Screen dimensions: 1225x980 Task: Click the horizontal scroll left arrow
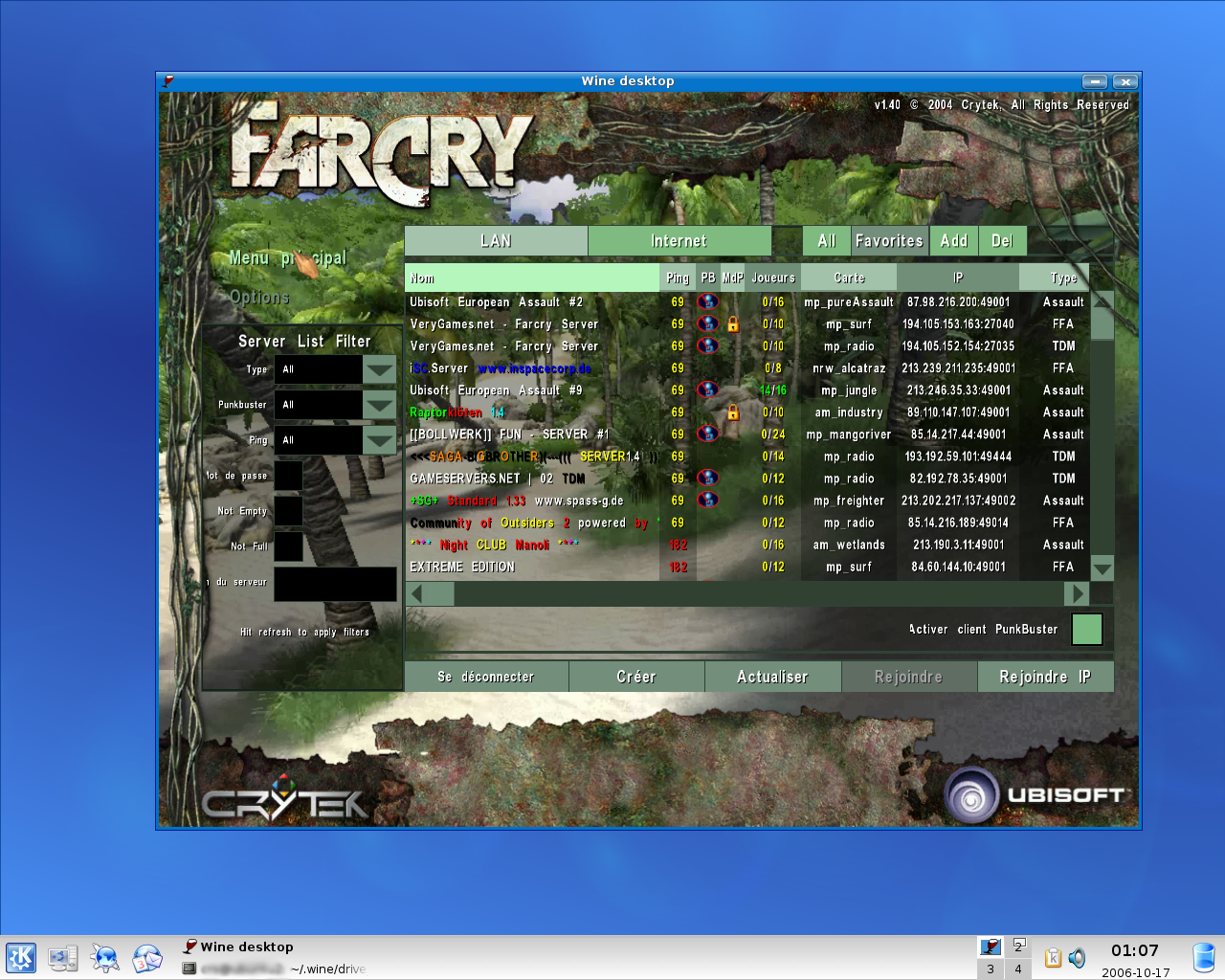click(416, 593)
